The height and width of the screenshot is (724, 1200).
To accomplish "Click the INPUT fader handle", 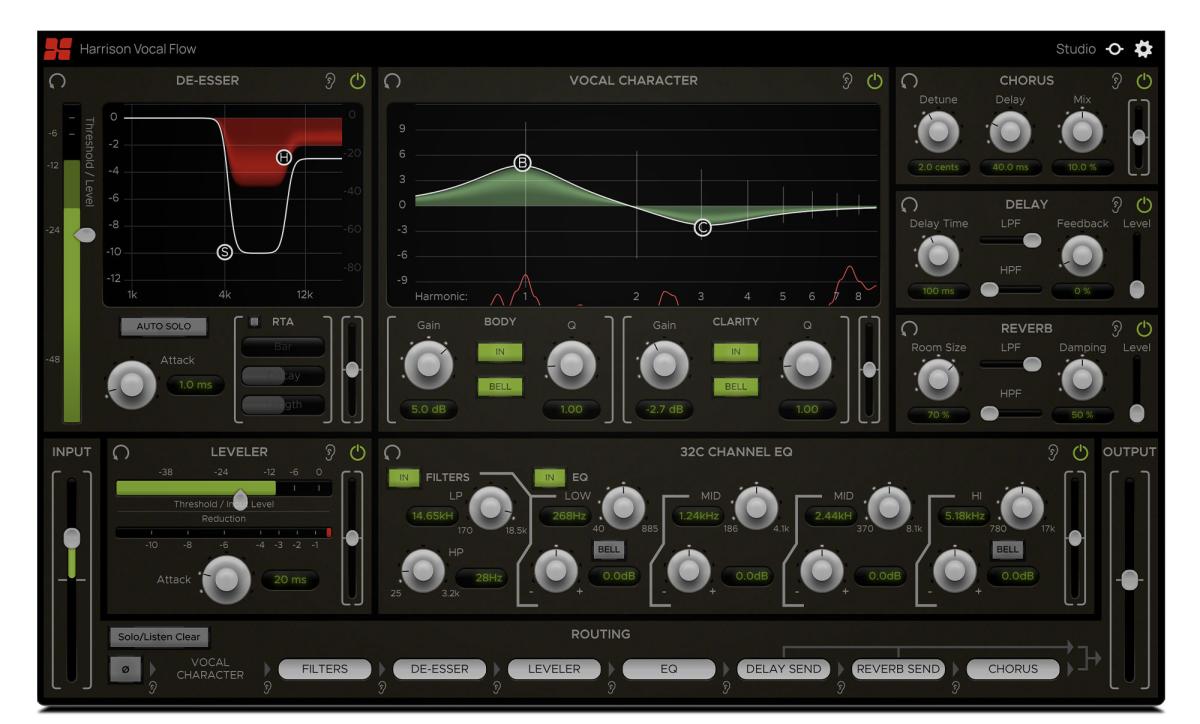I will (72, 538).
